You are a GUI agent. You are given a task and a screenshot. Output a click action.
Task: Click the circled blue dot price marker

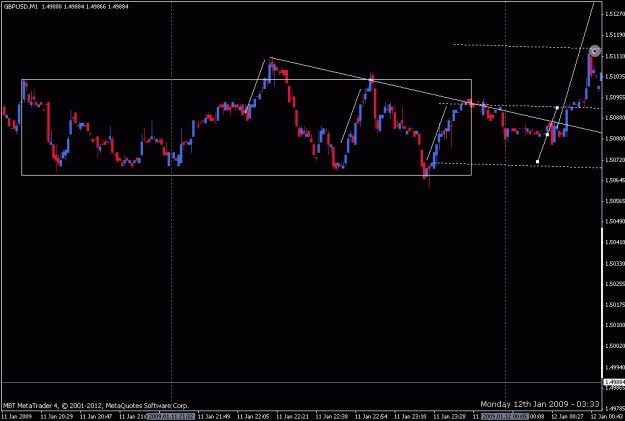(595, 51)
